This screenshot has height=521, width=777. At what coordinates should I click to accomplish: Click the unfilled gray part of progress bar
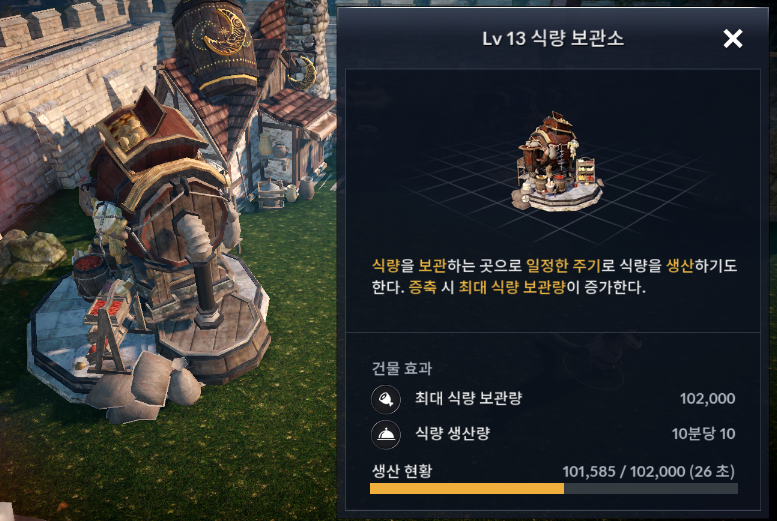(651, 489)
